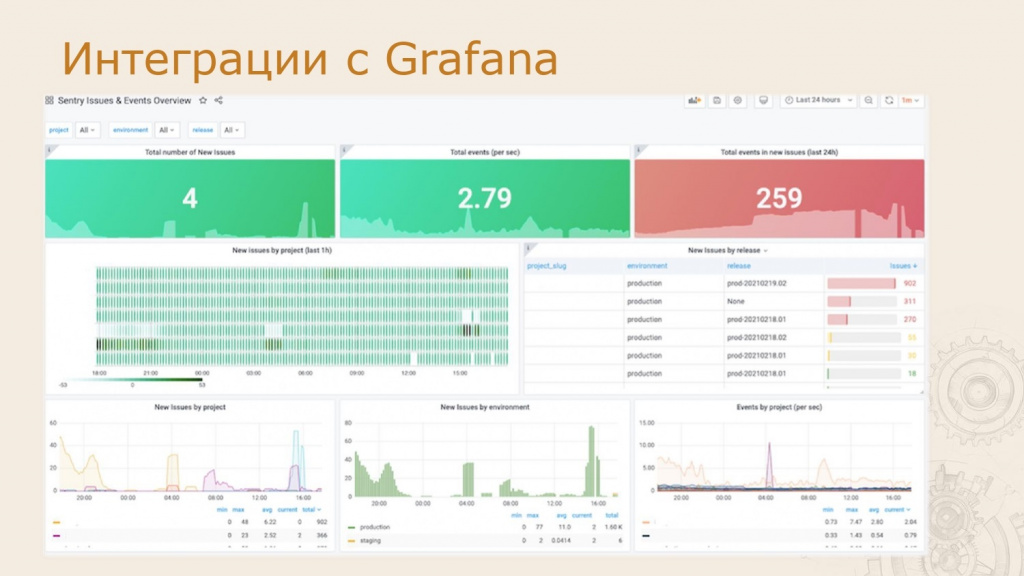
Task: Open the release variable All dropdown
Action: tap(232, 130)
